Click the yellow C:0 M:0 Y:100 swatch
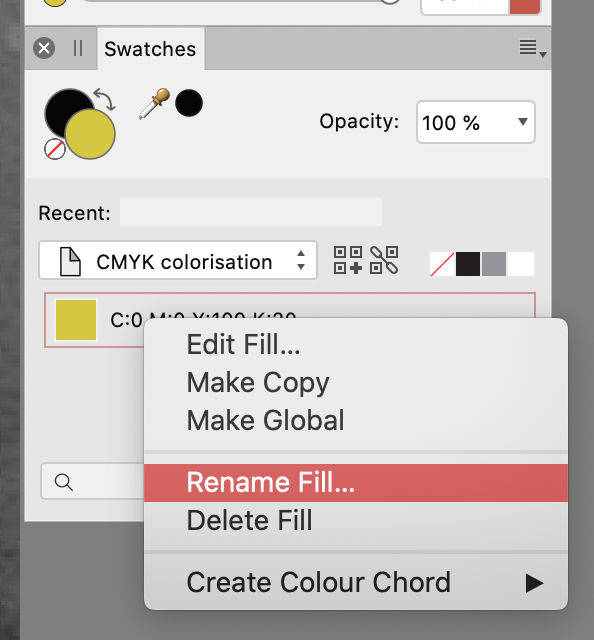This screenshot has height=640, width=594. (76, 320)
